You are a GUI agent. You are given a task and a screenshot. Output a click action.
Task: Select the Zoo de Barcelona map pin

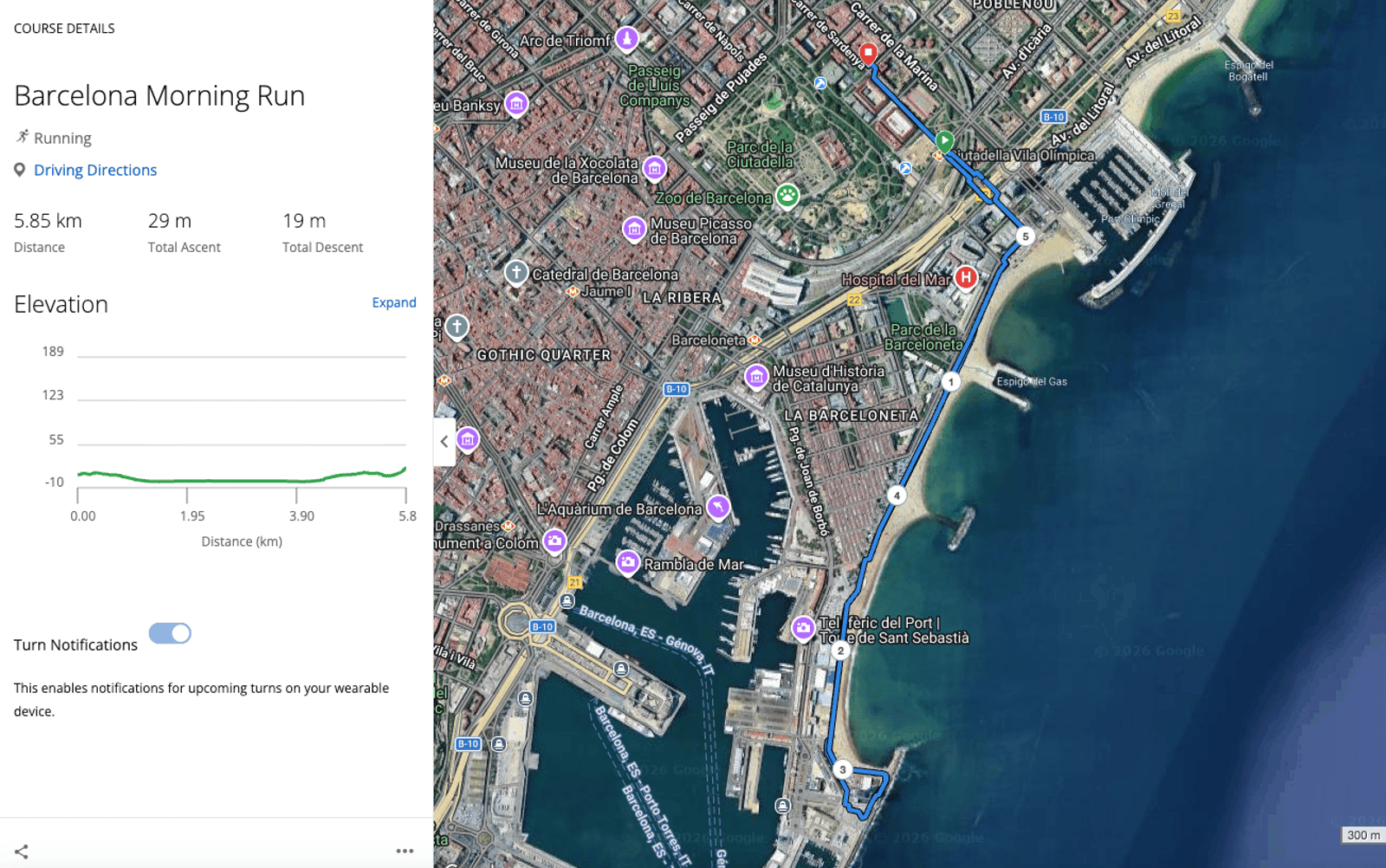coord(787,196)
